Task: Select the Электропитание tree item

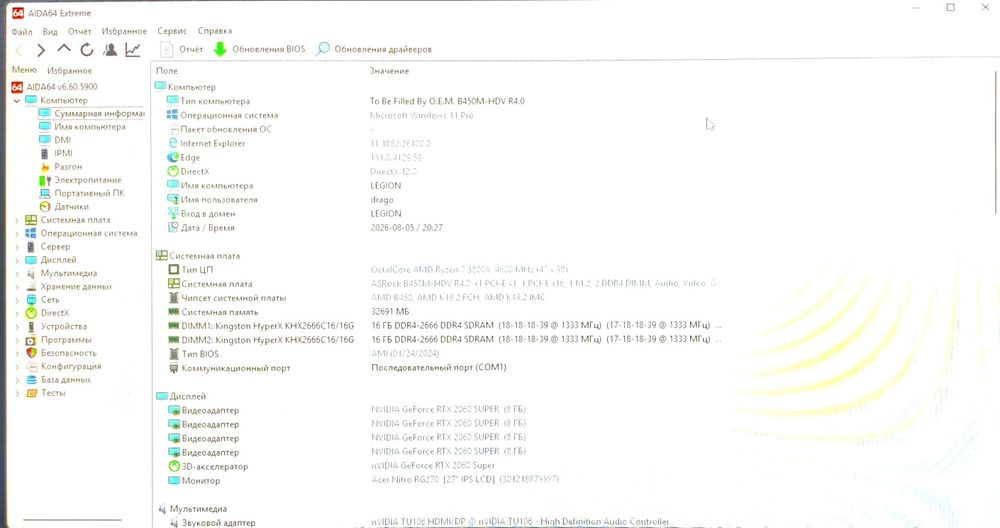Action: [80, 180]
